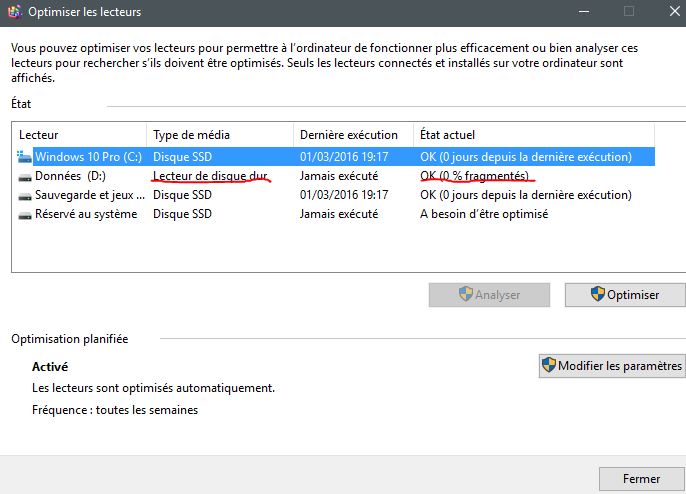Sort list by Lecteur column header
686x494 pixels.
(x=80, y=134)
